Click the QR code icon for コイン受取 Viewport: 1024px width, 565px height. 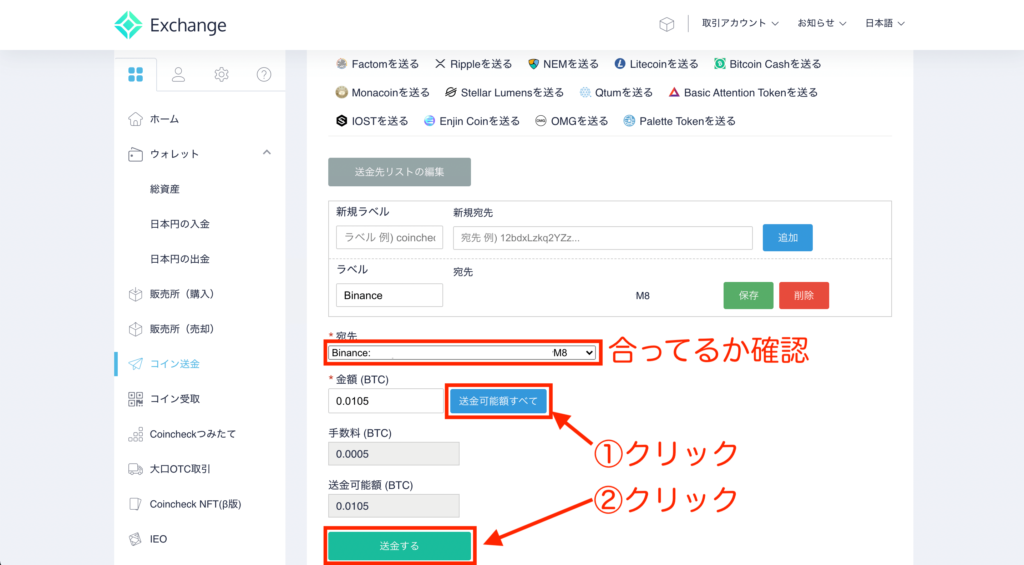[135, 399]
